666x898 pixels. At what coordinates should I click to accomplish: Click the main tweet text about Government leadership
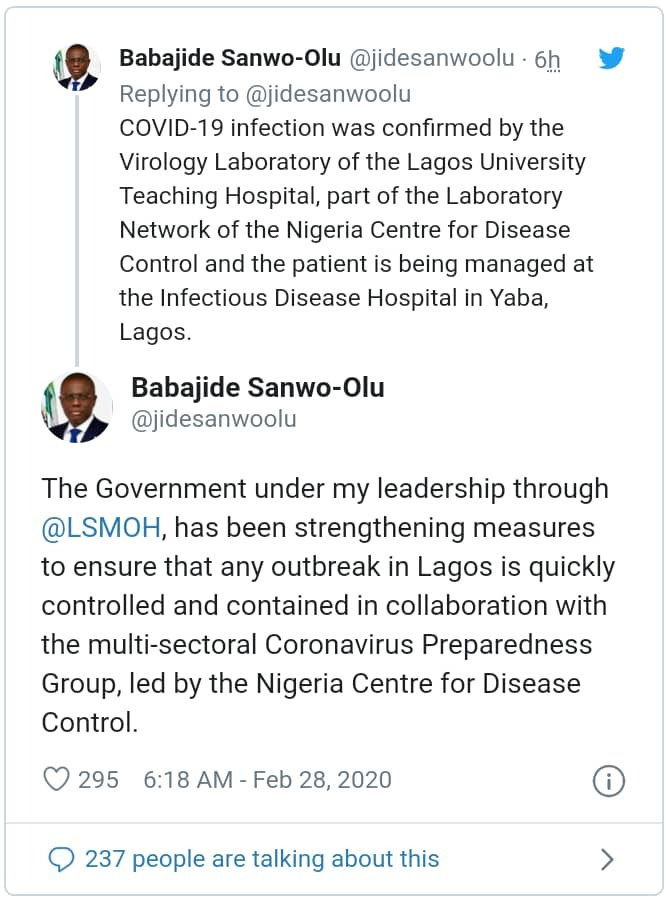click(325, 605)
